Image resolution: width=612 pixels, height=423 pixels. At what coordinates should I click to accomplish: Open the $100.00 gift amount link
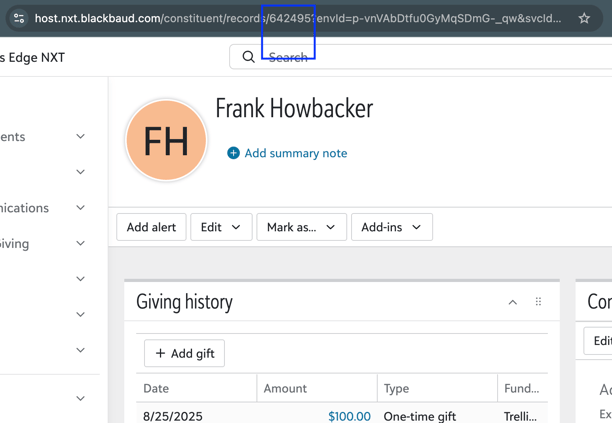pyautogui.click(x=349, y=416)
